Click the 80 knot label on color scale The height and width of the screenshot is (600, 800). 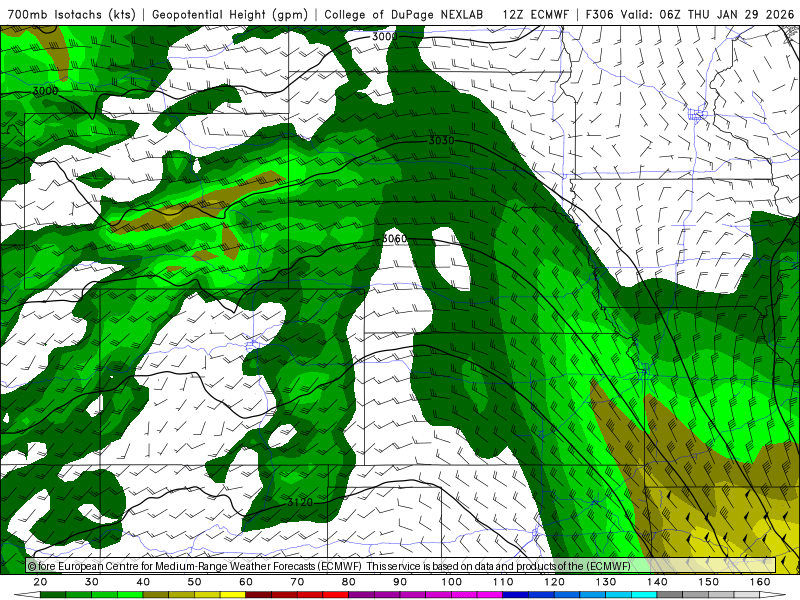(348, 582)
